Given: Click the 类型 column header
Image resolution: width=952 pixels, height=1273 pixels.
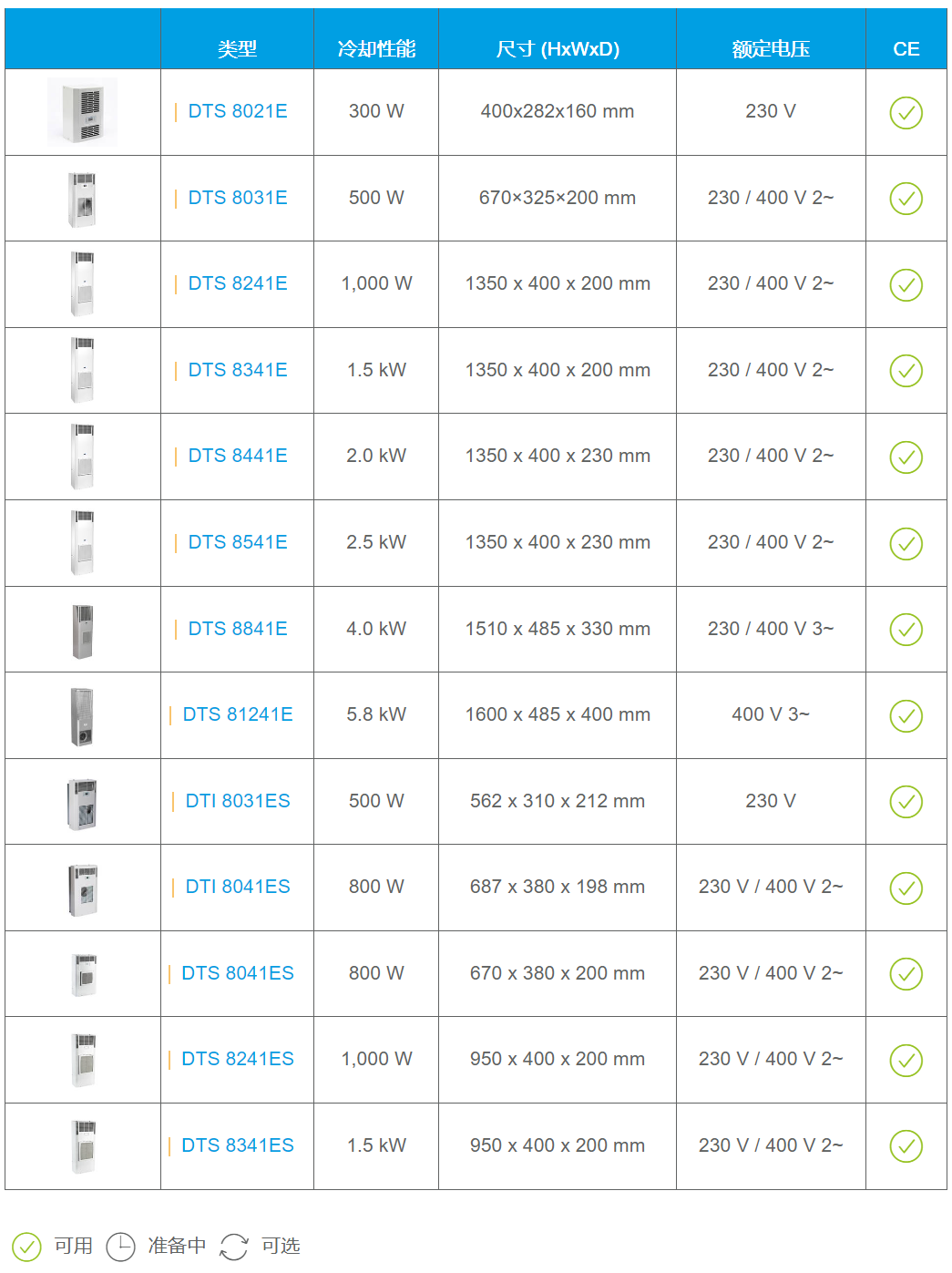Looking at the screenshot, I should coord(237,49).
